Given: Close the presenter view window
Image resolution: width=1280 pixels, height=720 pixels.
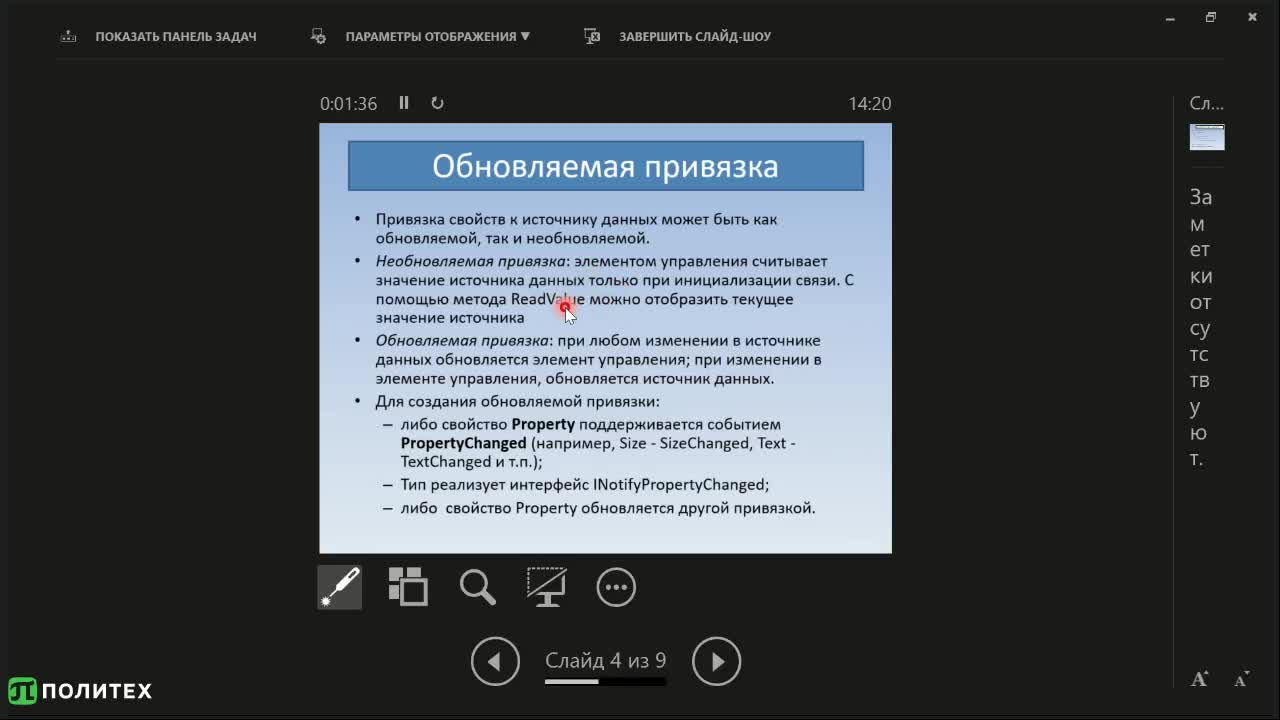Looking at the screenshot, I should [1252, 17].
